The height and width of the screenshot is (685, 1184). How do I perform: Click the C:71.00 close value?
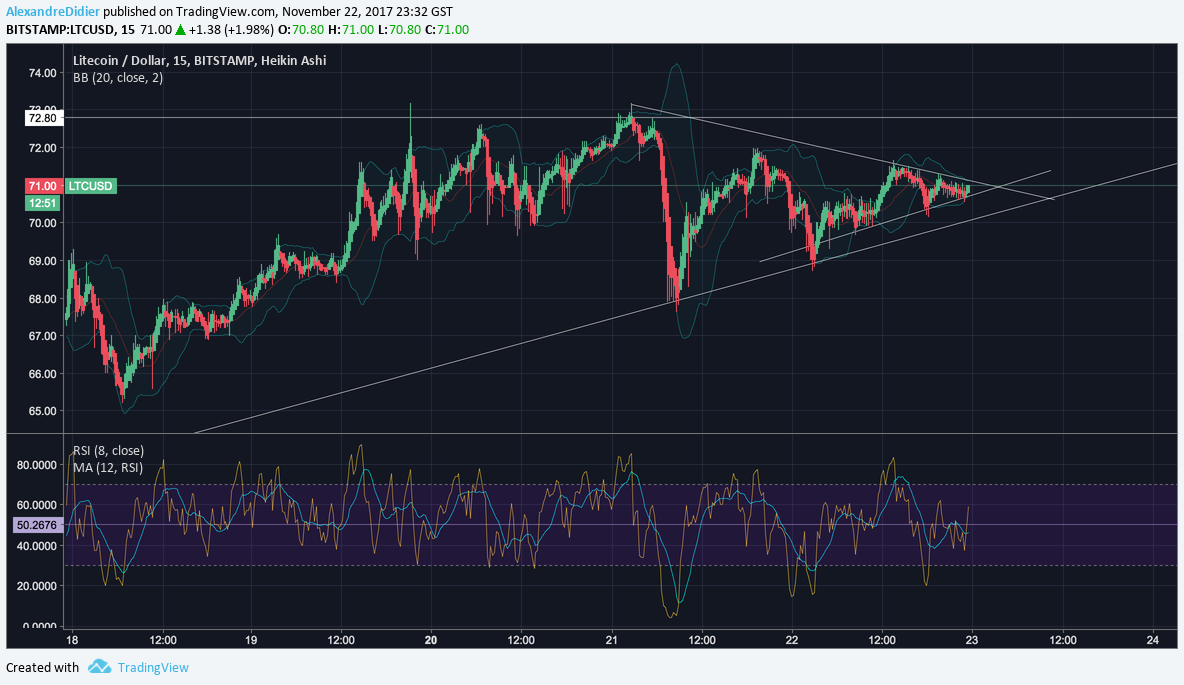pyautogui.click(x=446, y=29)
